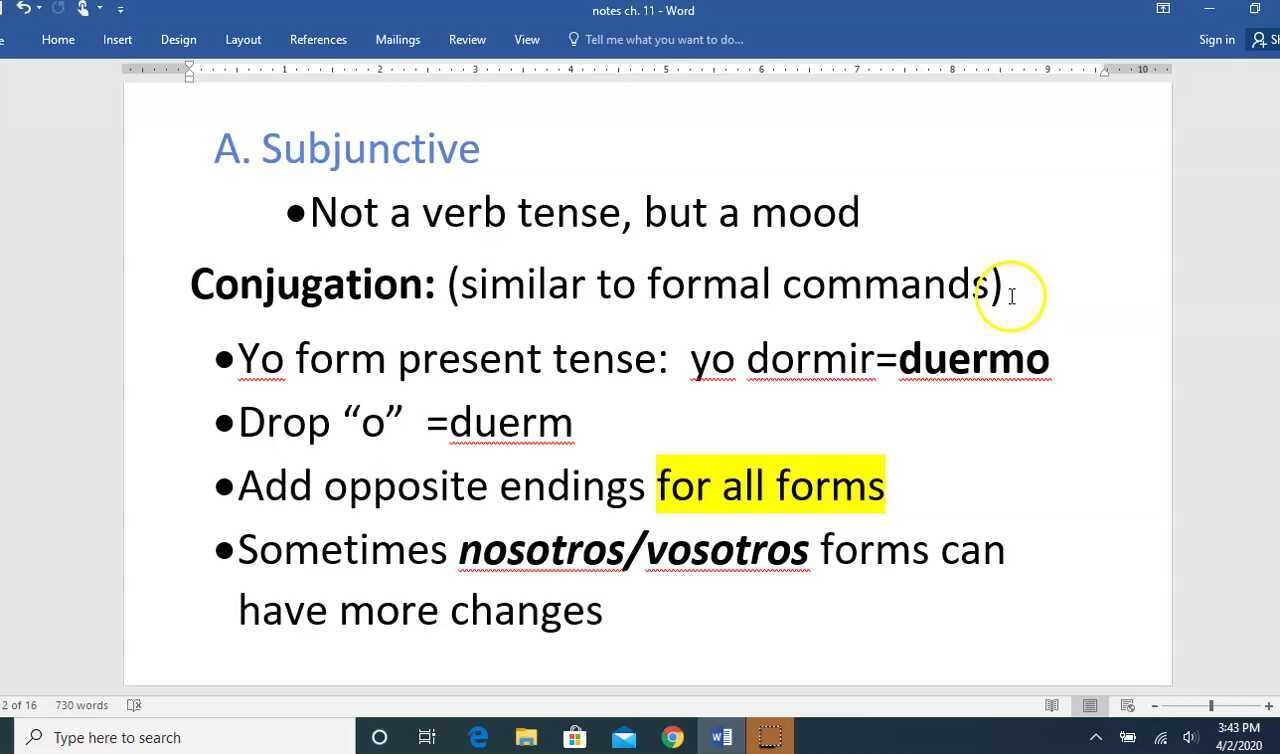The height and width of the screenshot is (754, 1280).
Task: Switch to the Review ribbon tab
Action: click(467, 40)
